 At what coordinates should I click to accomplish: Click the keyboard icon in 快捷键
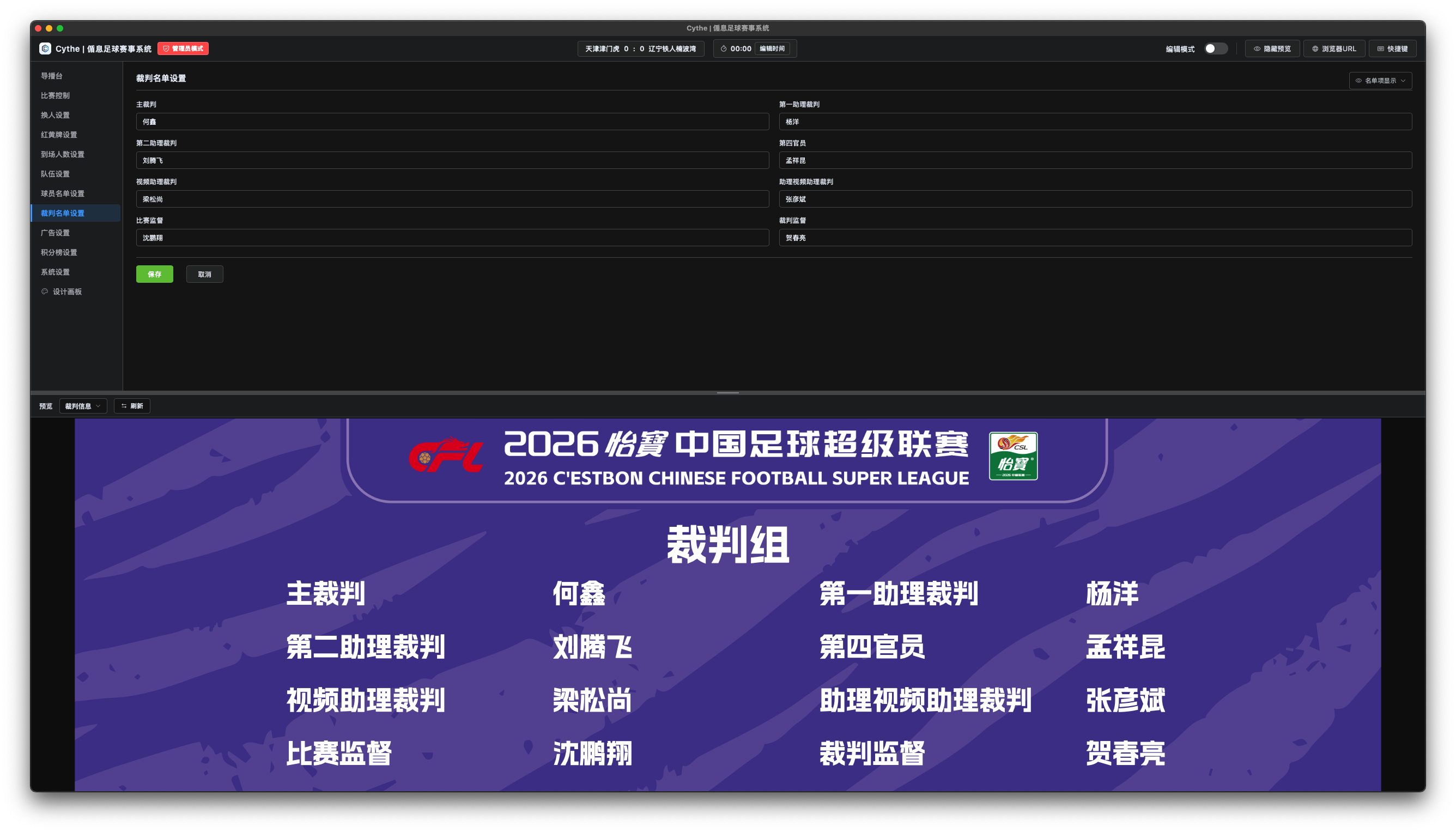(1381, 48)
